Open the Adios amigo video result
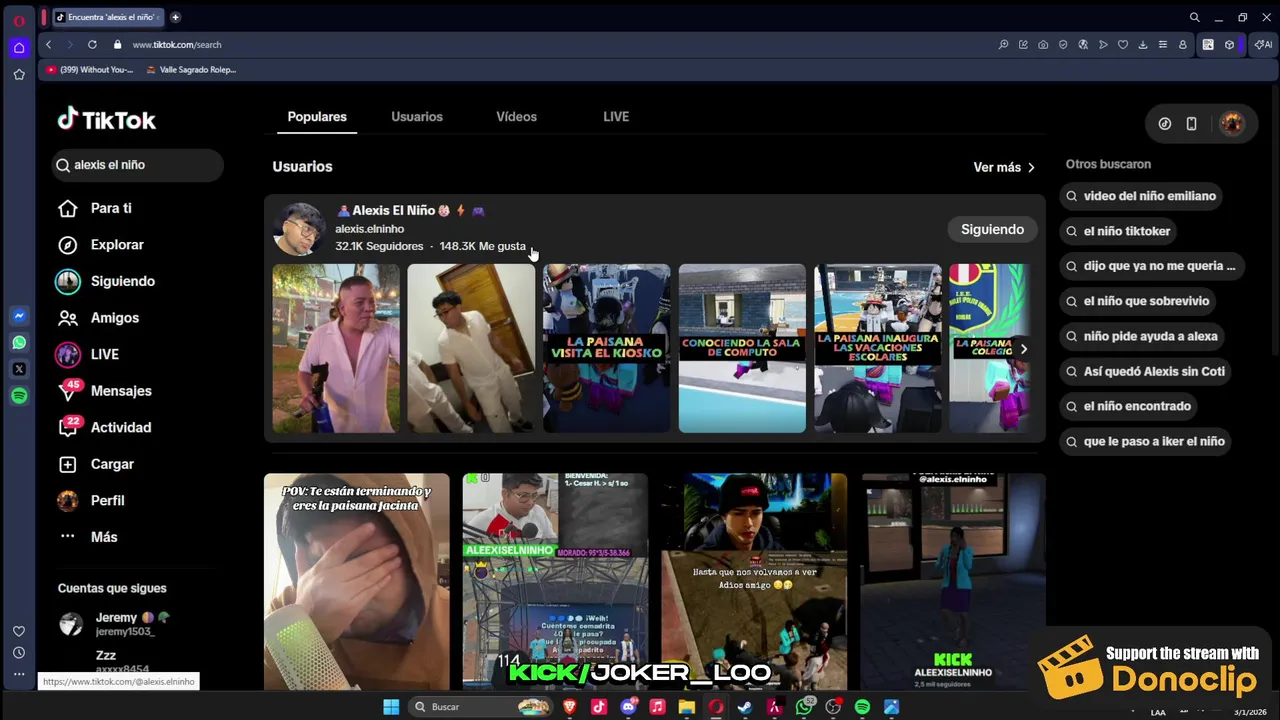The width and height of the screenshot is (1280, 720). (754, 581)
